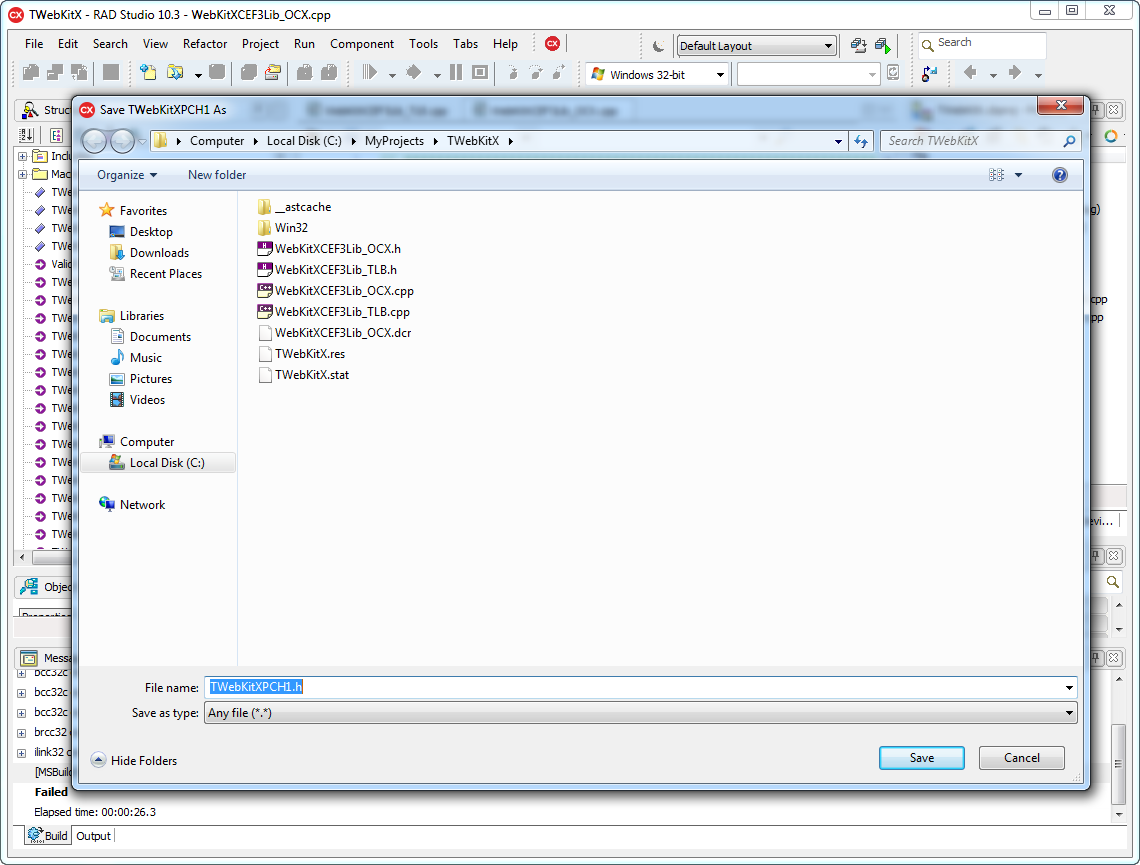Open the Win32 folder
The height and width of the screenshot is (865, 1140).
pos(284,228)
